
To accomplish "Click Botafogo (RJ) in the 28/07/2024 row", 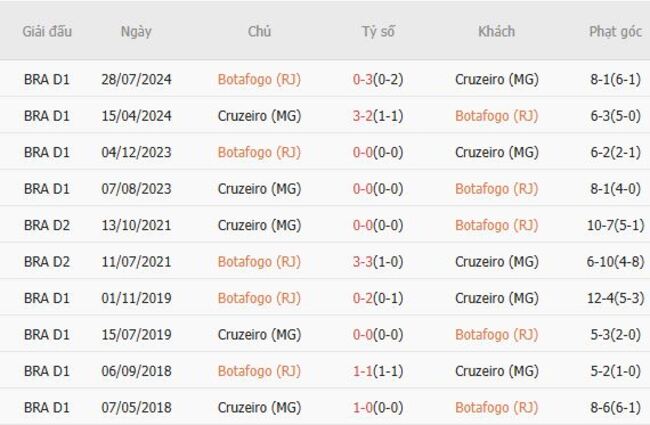I will tap(259, 80).
